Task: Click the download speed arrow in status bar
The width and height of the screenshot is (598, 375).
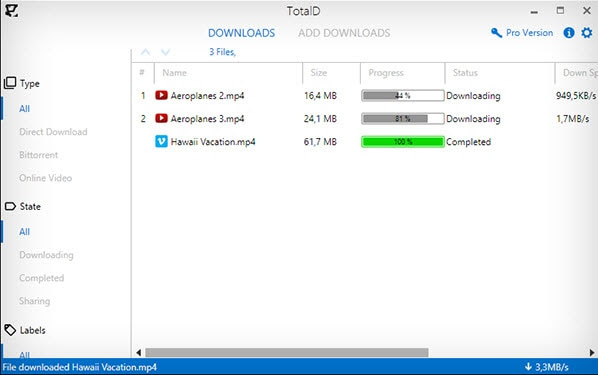Action: pos(528,367)
